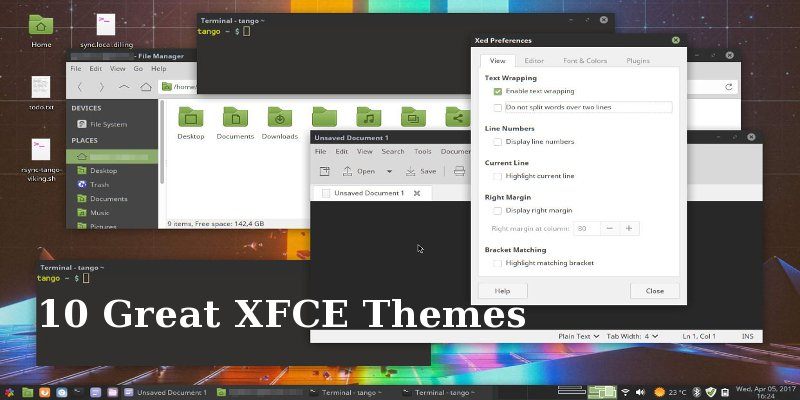The height and width of the screenshot is (400, 800).
Task: Increase right margin column with plus
Action: coord(629,229)
